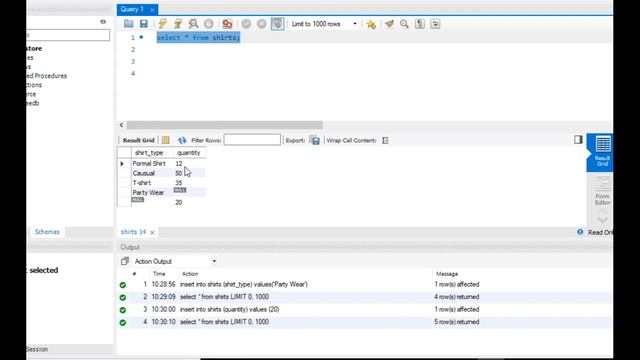Open the Schemas tab in navigator

(x=47, y=232)
